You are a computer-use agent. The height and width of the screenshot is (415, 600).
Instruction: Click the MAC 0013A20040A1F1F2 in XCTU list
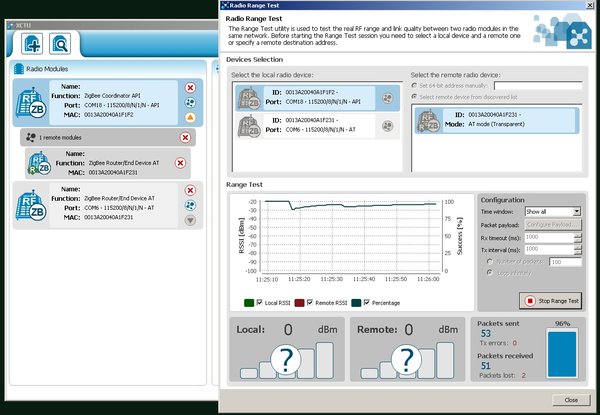point(109,115)
